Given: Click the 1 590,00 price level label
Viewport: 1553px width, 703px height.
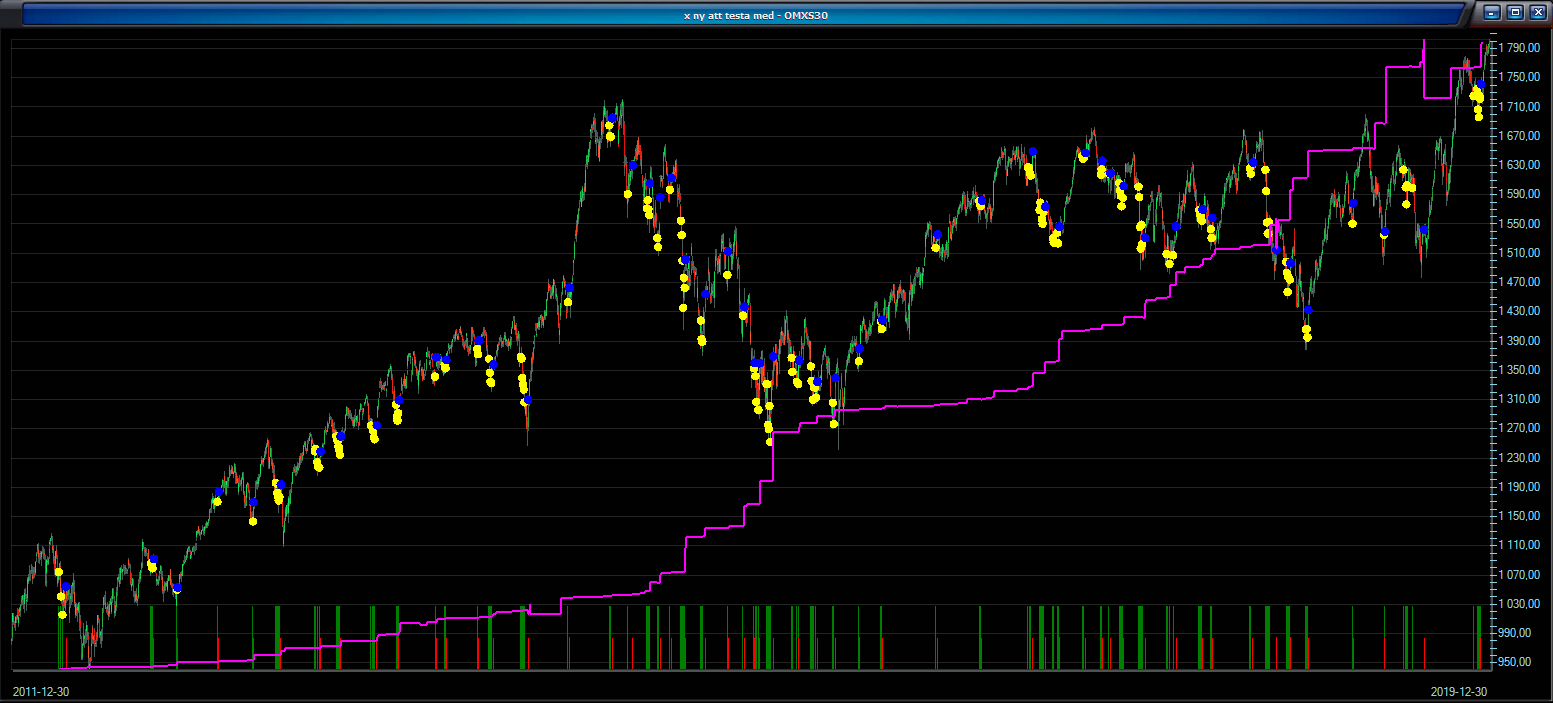Looking at the screenshot, I should coord(1522,194).
